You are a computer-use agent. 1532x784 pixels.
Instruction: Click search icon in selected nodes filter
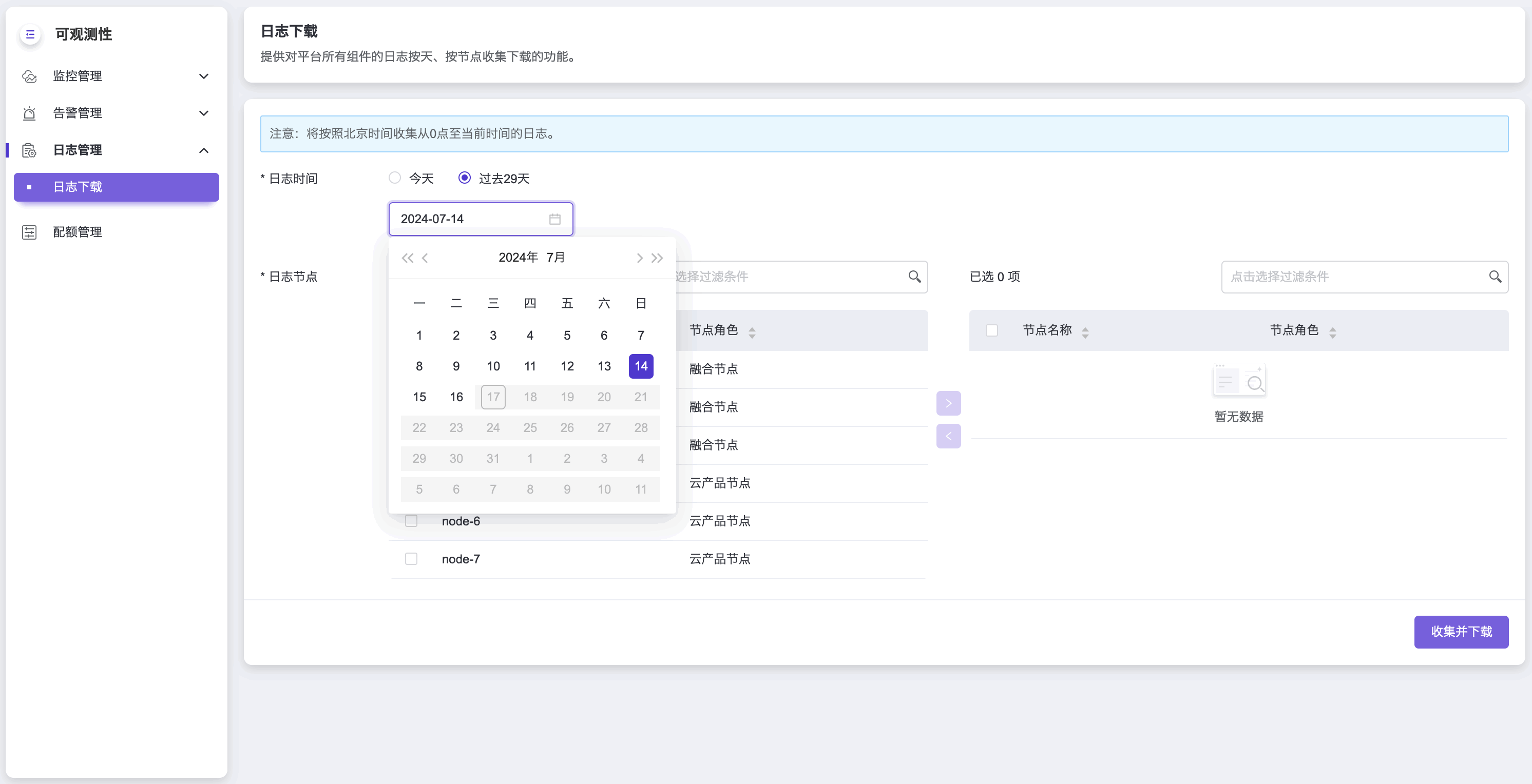click(x=1495, y=277)
